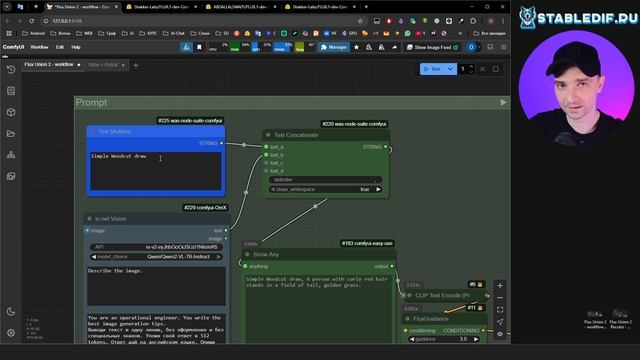Open the Run options dropdown arrow
The image size is (640, 360).
coord(451,69)
